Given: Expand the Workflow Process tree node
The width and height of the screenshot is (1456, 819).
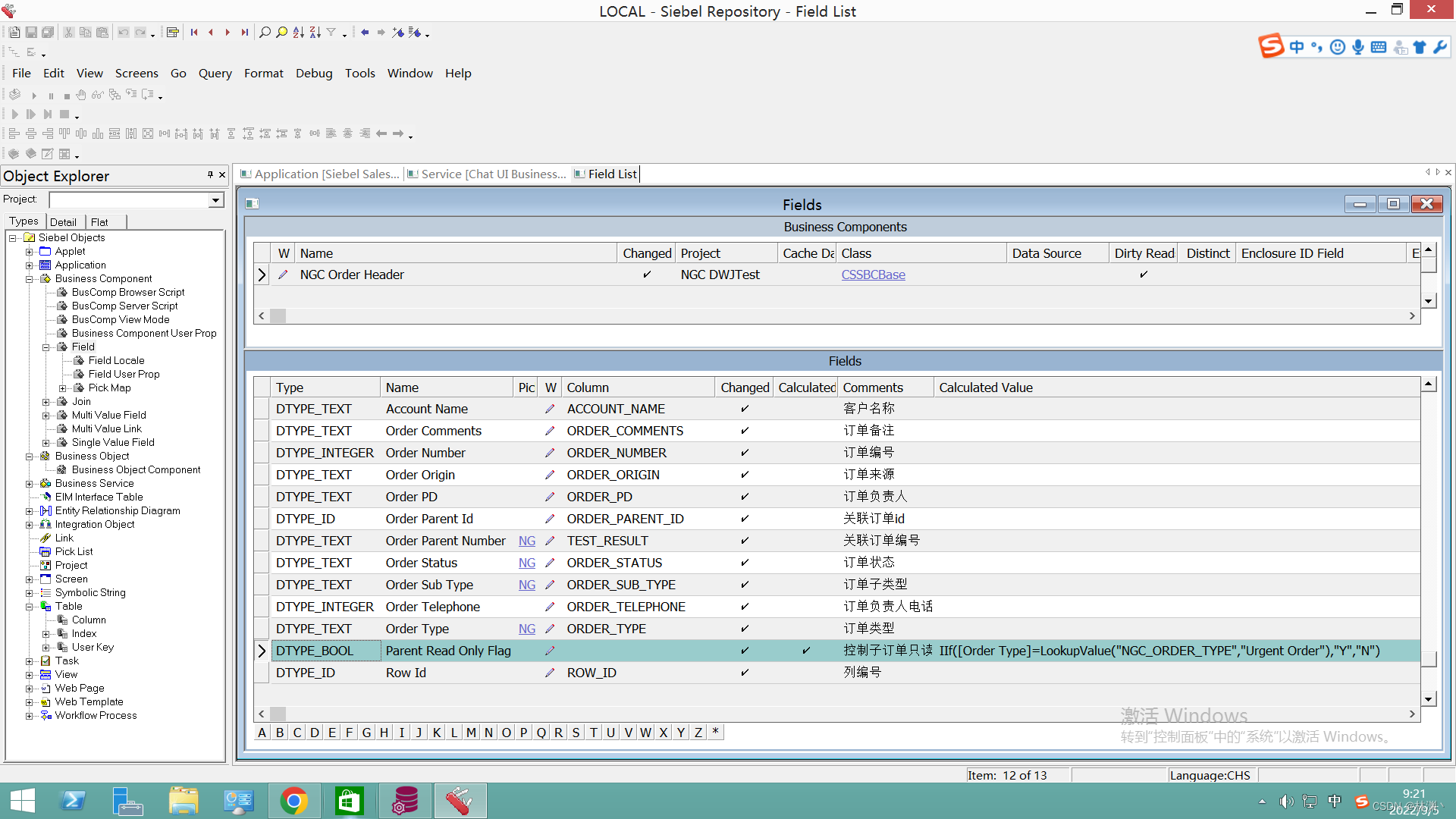Looking at the screenshot, I should pos(30,716).
